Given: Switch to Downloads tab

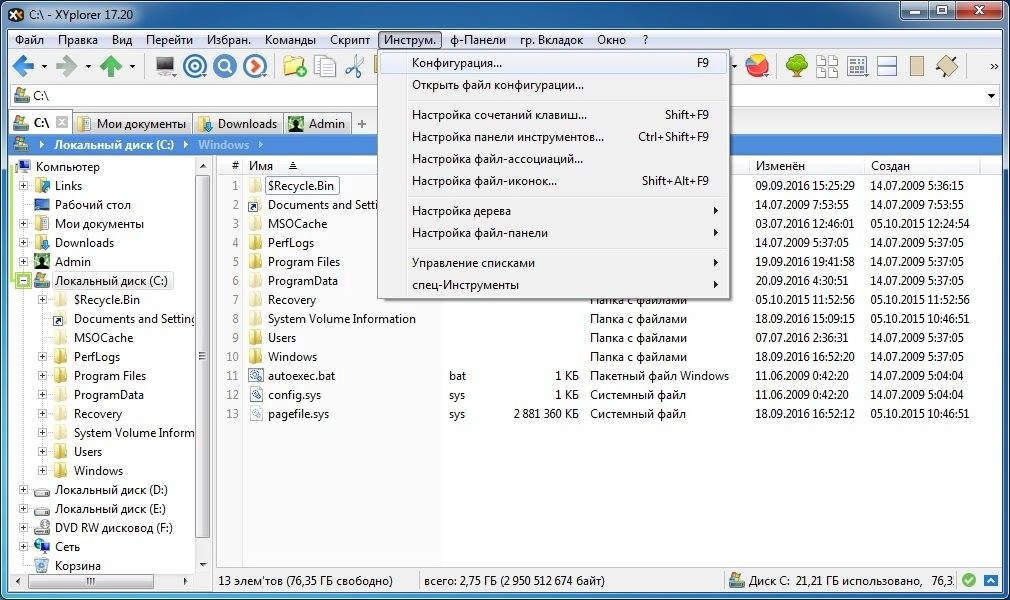Looking at the screenshot, I should coord(240,124).
